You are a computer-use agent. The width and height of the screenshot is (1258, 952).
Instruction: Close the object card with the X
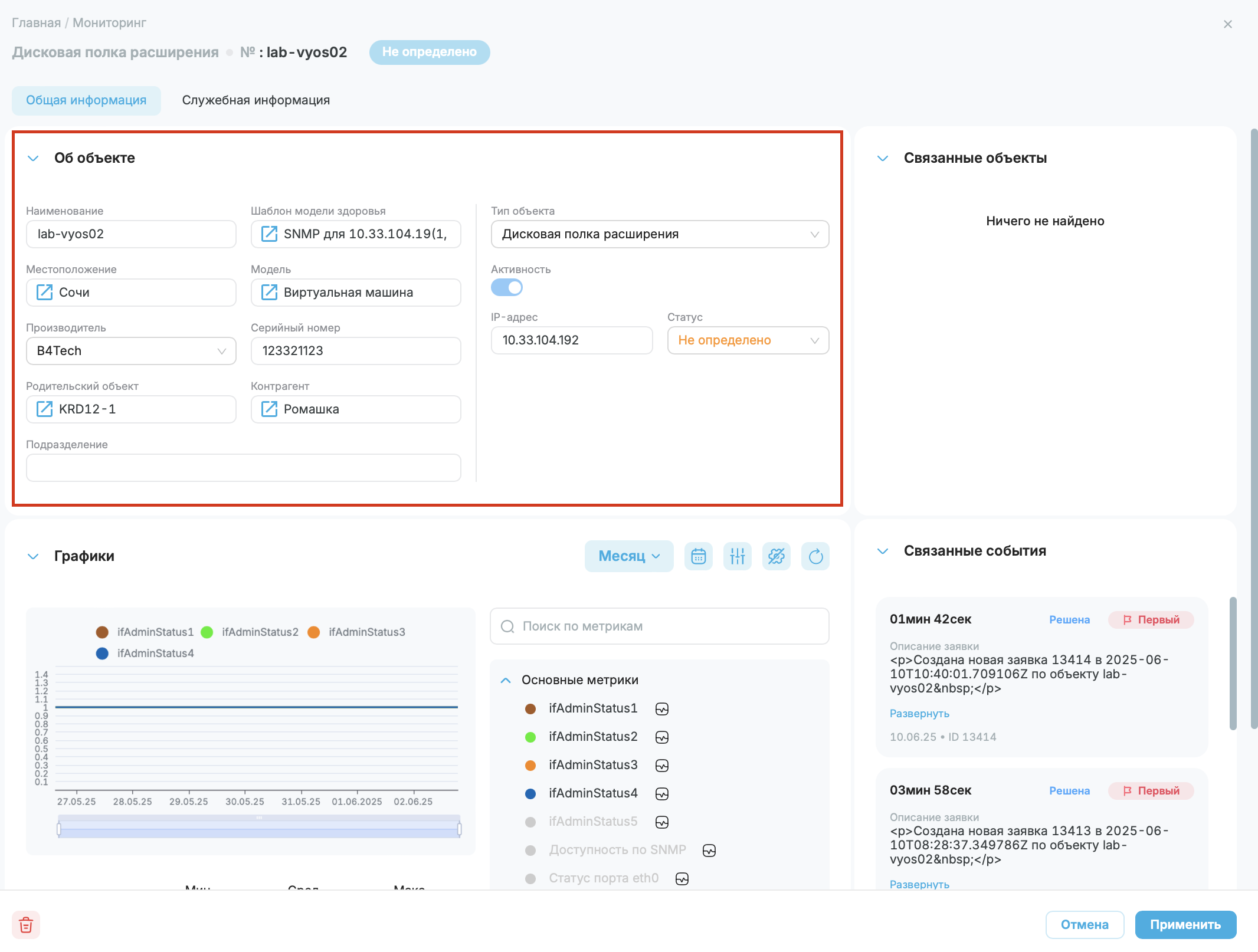[x=1228, y=24]
